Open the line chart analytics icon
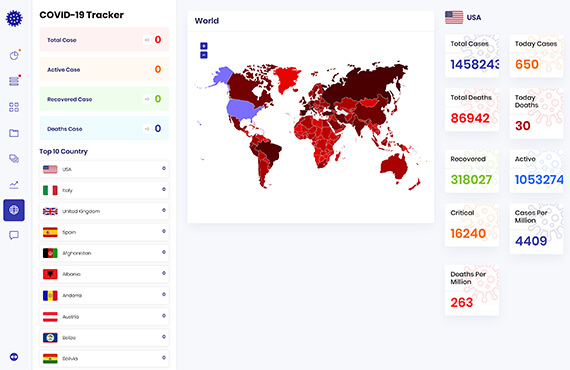570x370 pixels. [14, 185]
